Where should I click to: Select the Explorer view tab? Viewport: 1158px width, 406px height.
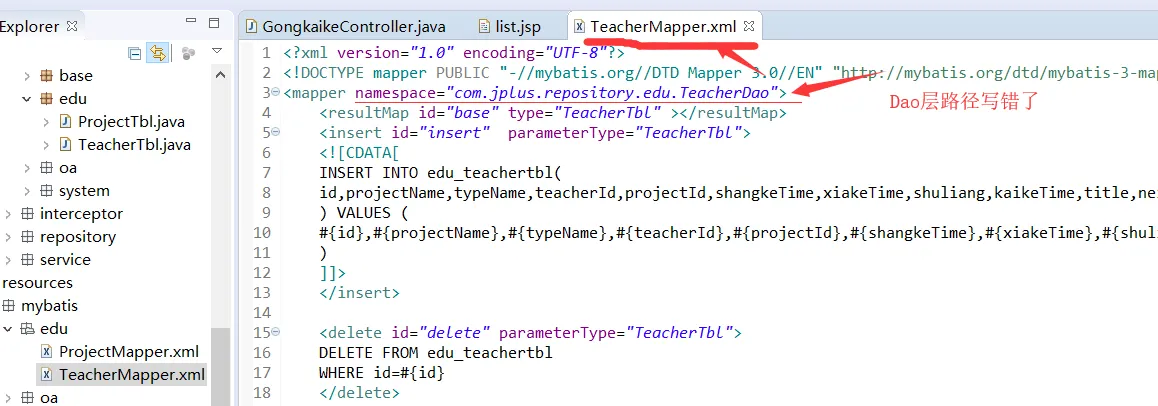[30, 27]
